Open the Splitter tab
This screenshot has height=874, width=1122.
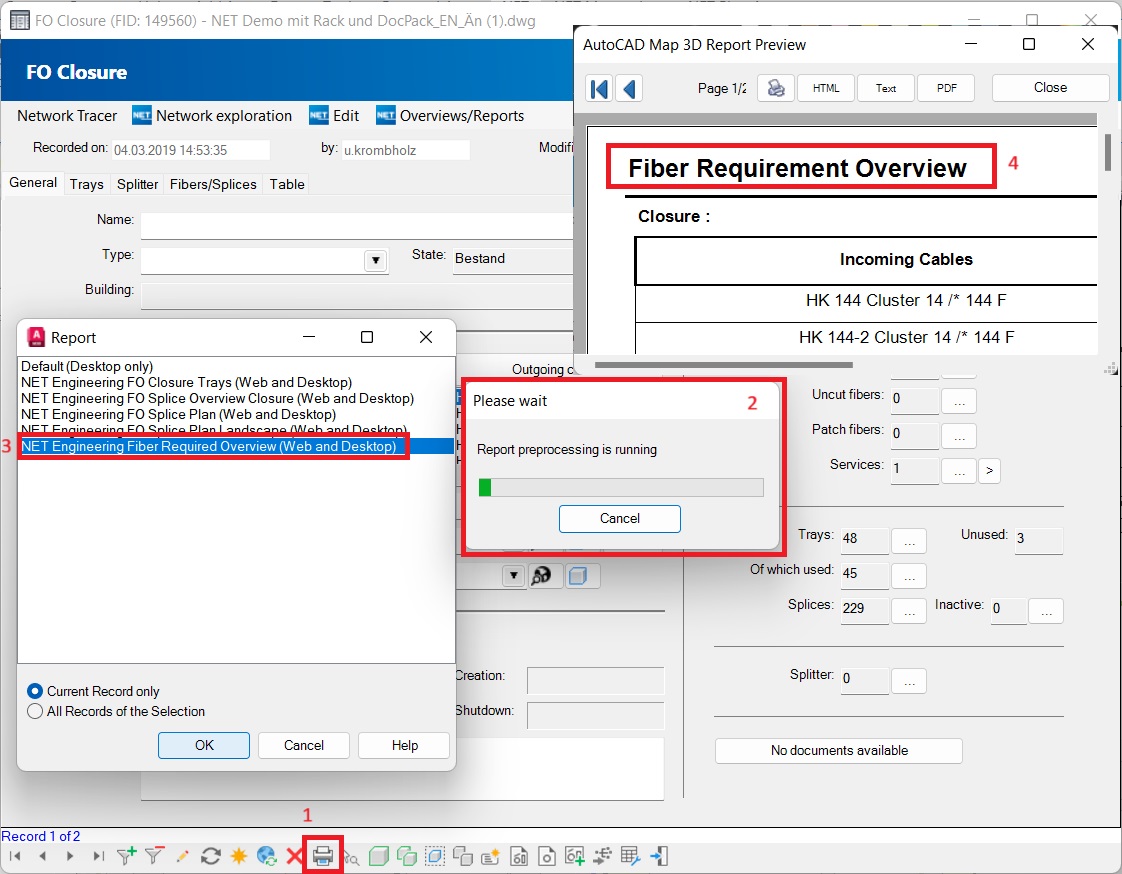click(137, 185)
